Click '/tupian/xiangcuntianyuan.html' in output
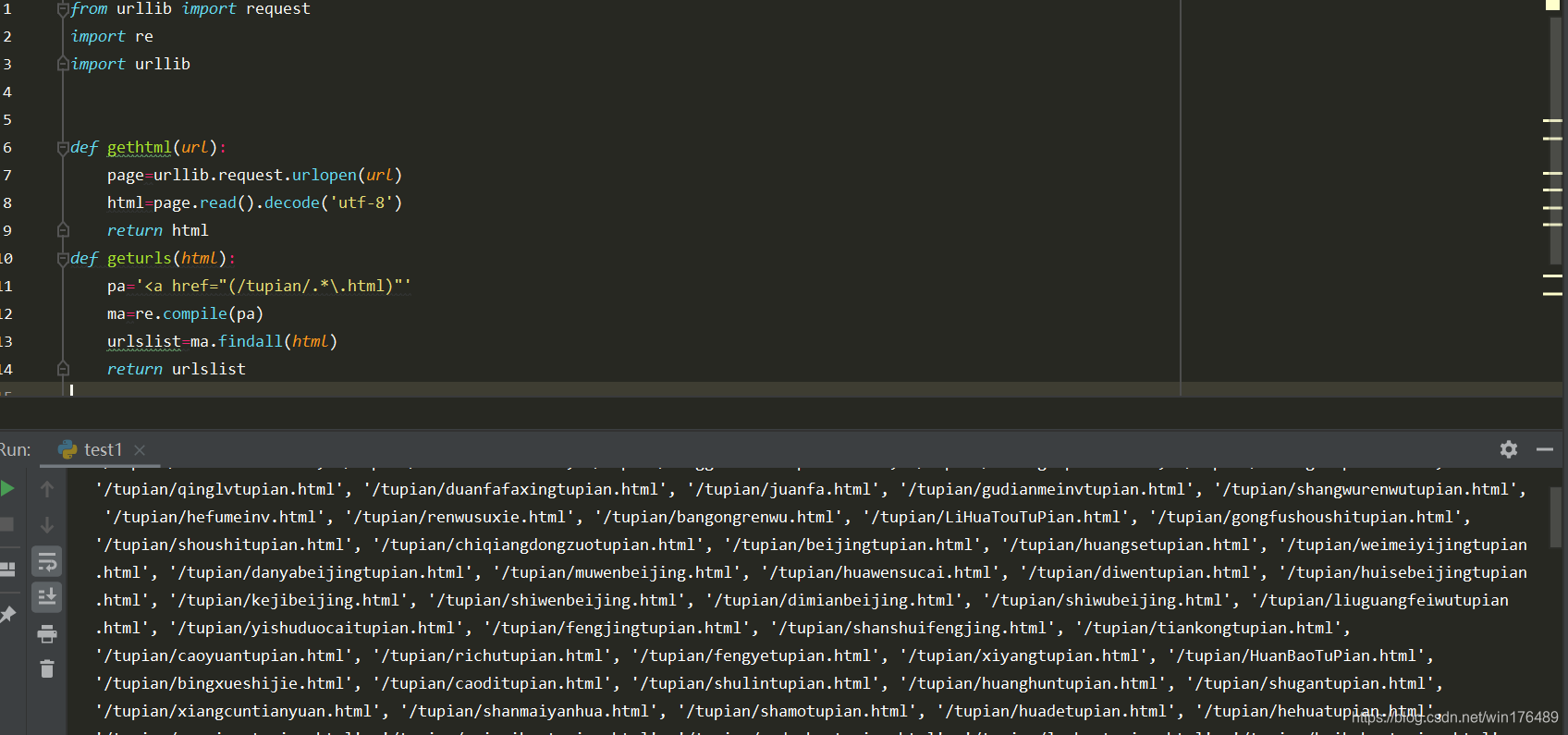 (238, 711)
